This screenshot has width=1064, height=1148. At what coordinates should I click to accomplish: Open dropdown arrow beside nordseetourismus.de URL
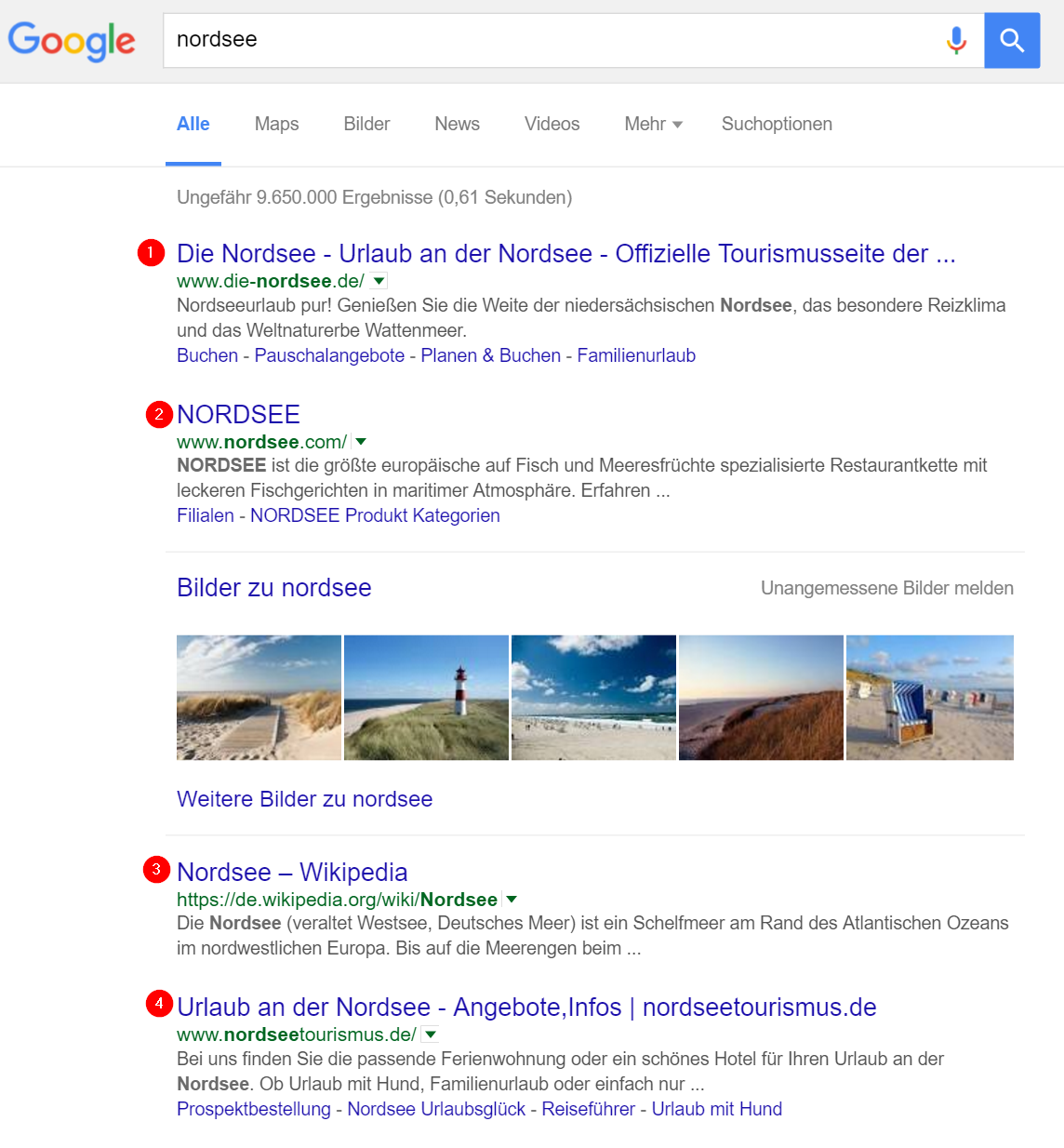coord(431,1035)
